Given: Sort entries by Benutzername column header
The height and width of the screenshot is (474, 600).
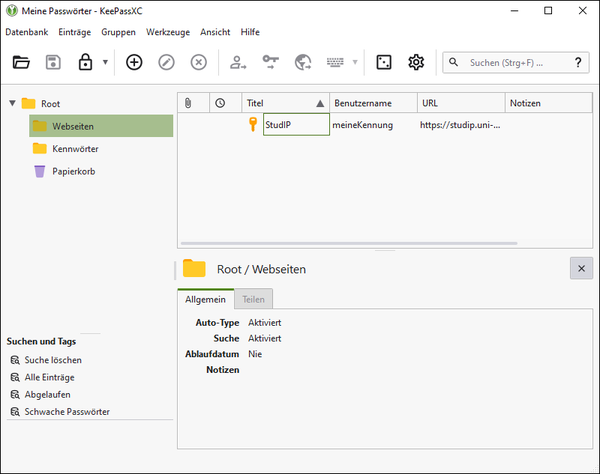Looking at the screenshot, I should click(x=373, y=103).
